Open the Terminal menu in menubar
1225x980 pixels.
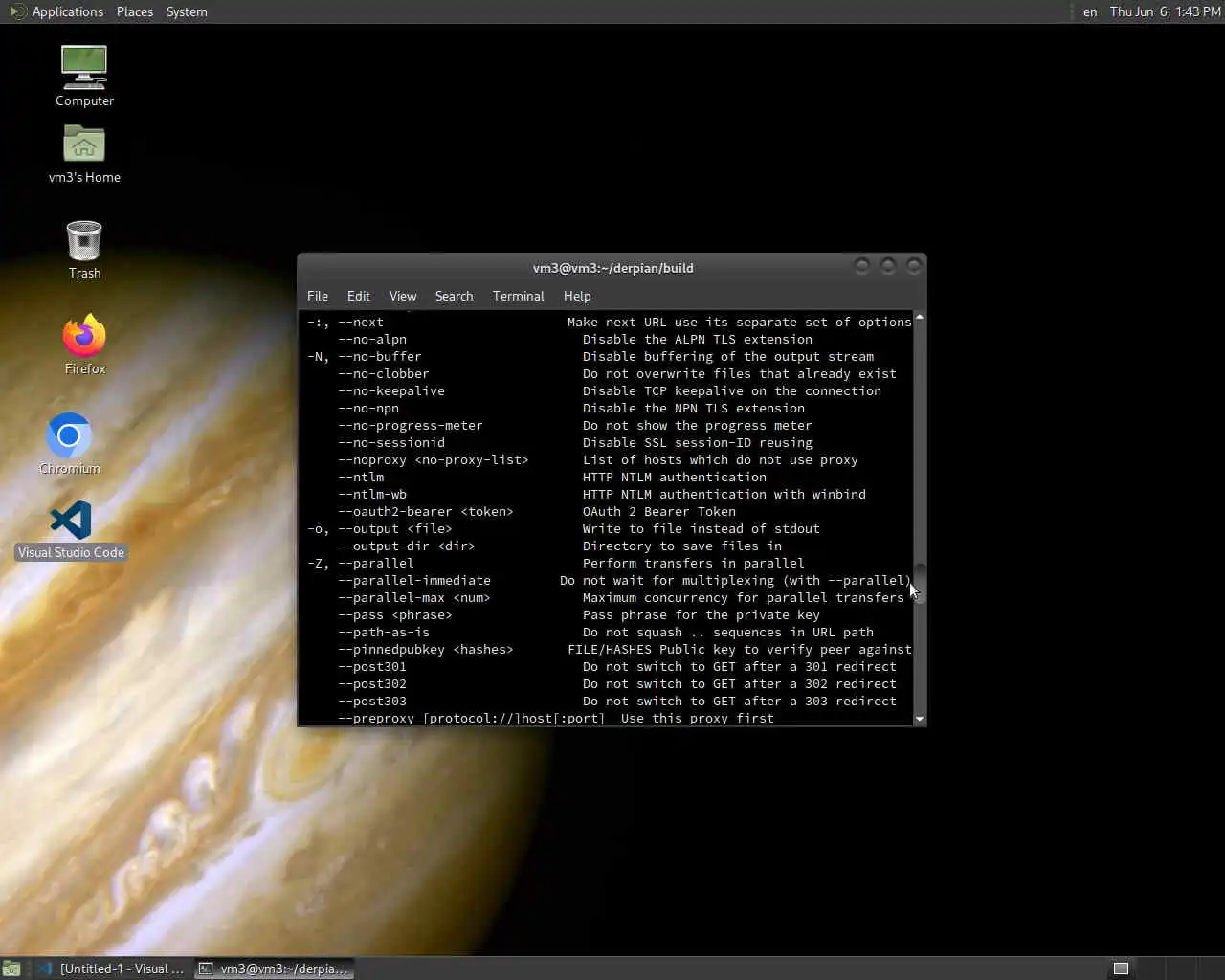518,296
